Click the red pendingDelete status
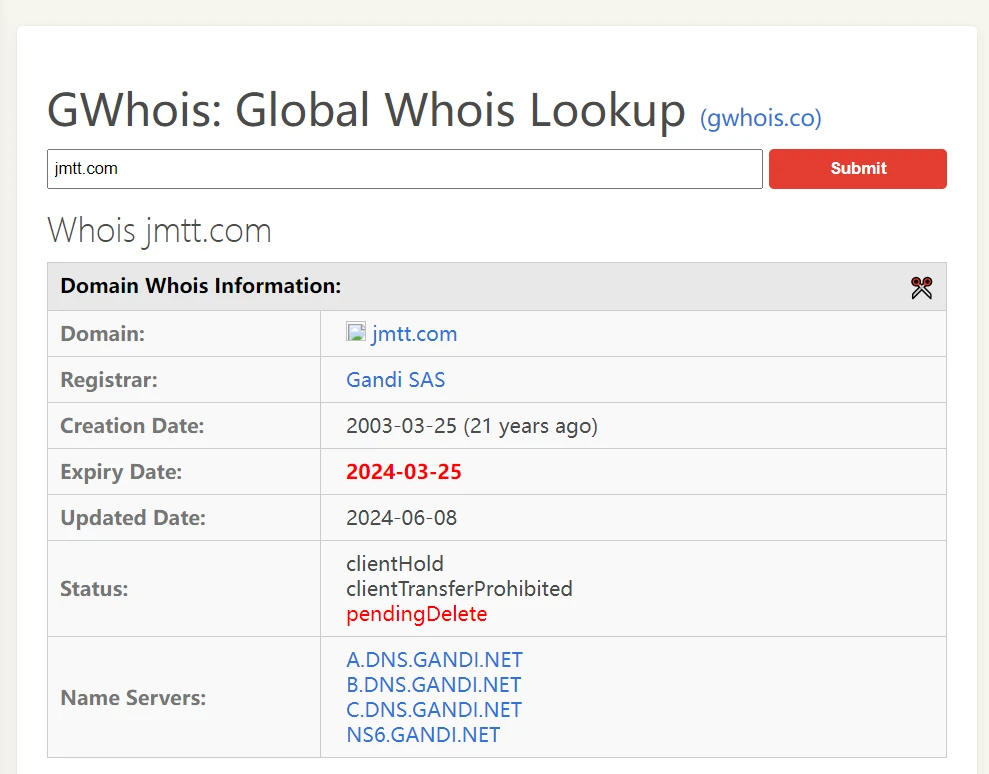Screen dimensions: 989x774 (x=416, y=614)
